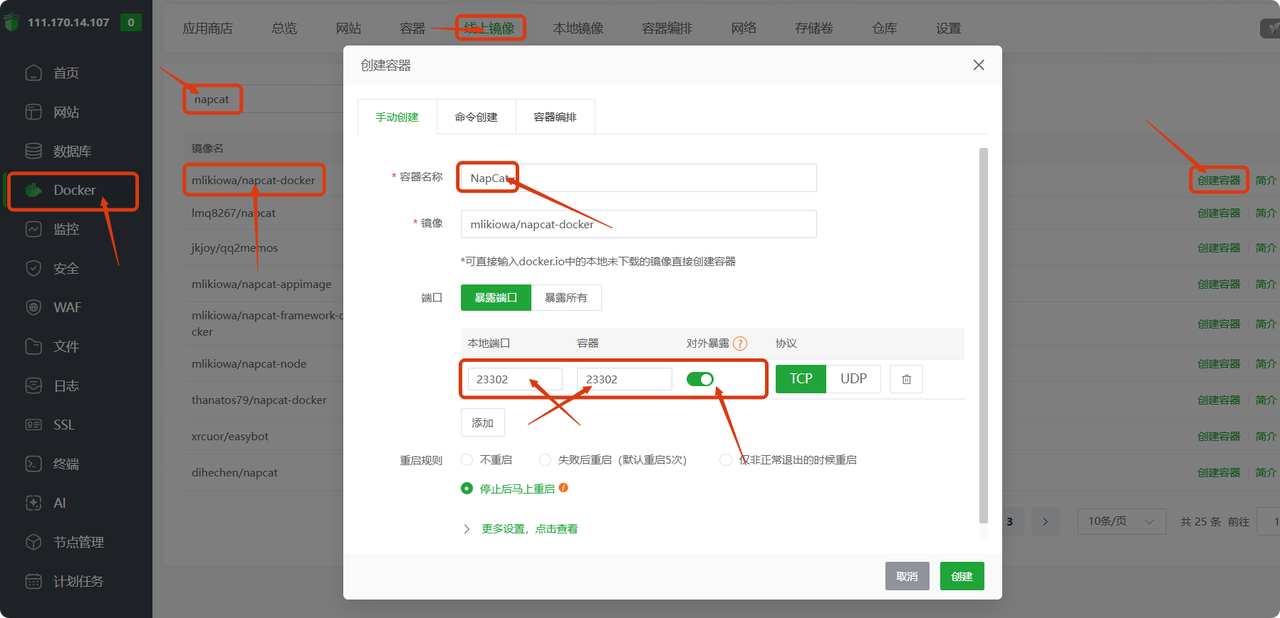Image resolution: width=1280 pixels, height=618 pixels.
Task: Click the server IP 111.170.14.107
Action: pos(69,22)
